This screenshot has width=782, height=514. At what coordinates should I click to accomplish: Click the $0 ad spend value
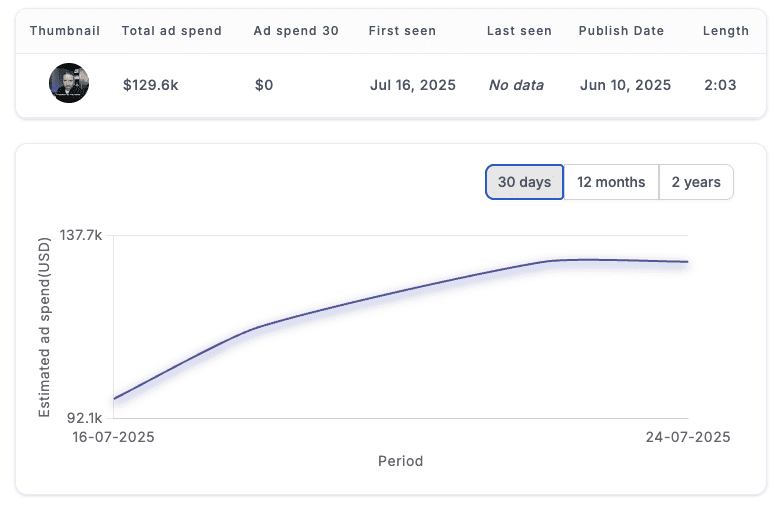[x=264, y=85]
